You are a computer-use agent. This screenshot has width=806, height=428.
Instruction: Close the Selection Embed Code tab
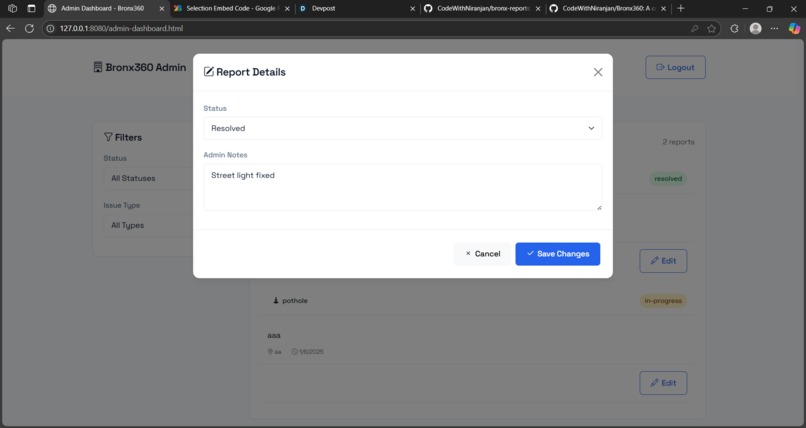287,9
